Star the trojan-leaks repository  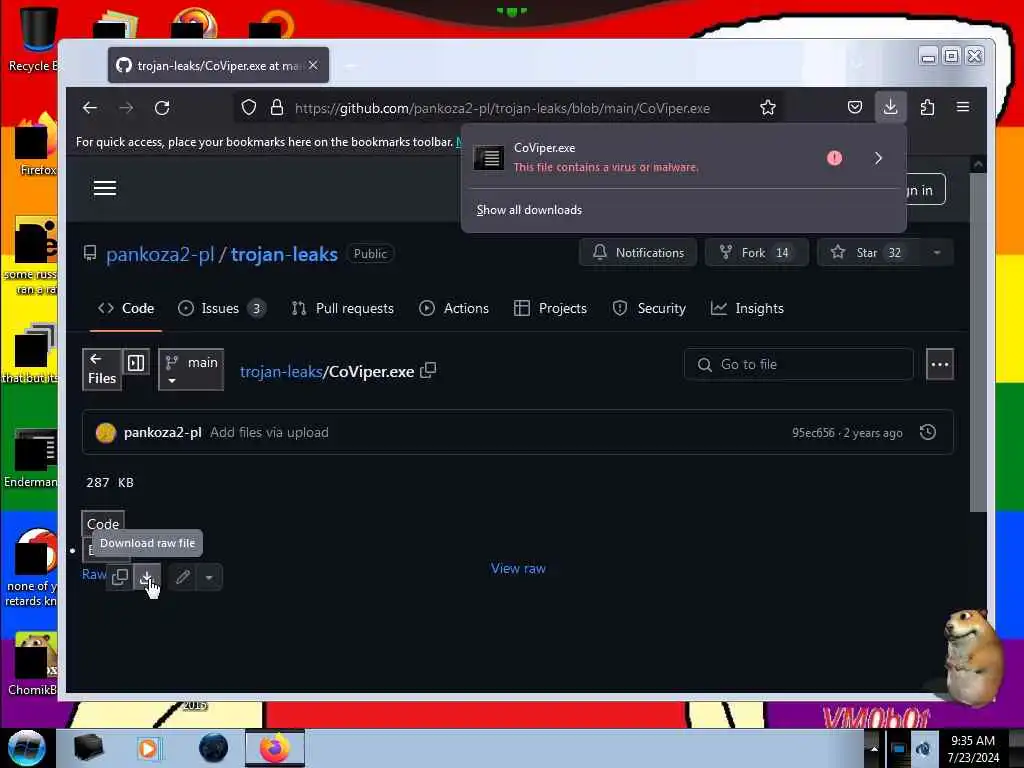point(869,253)
